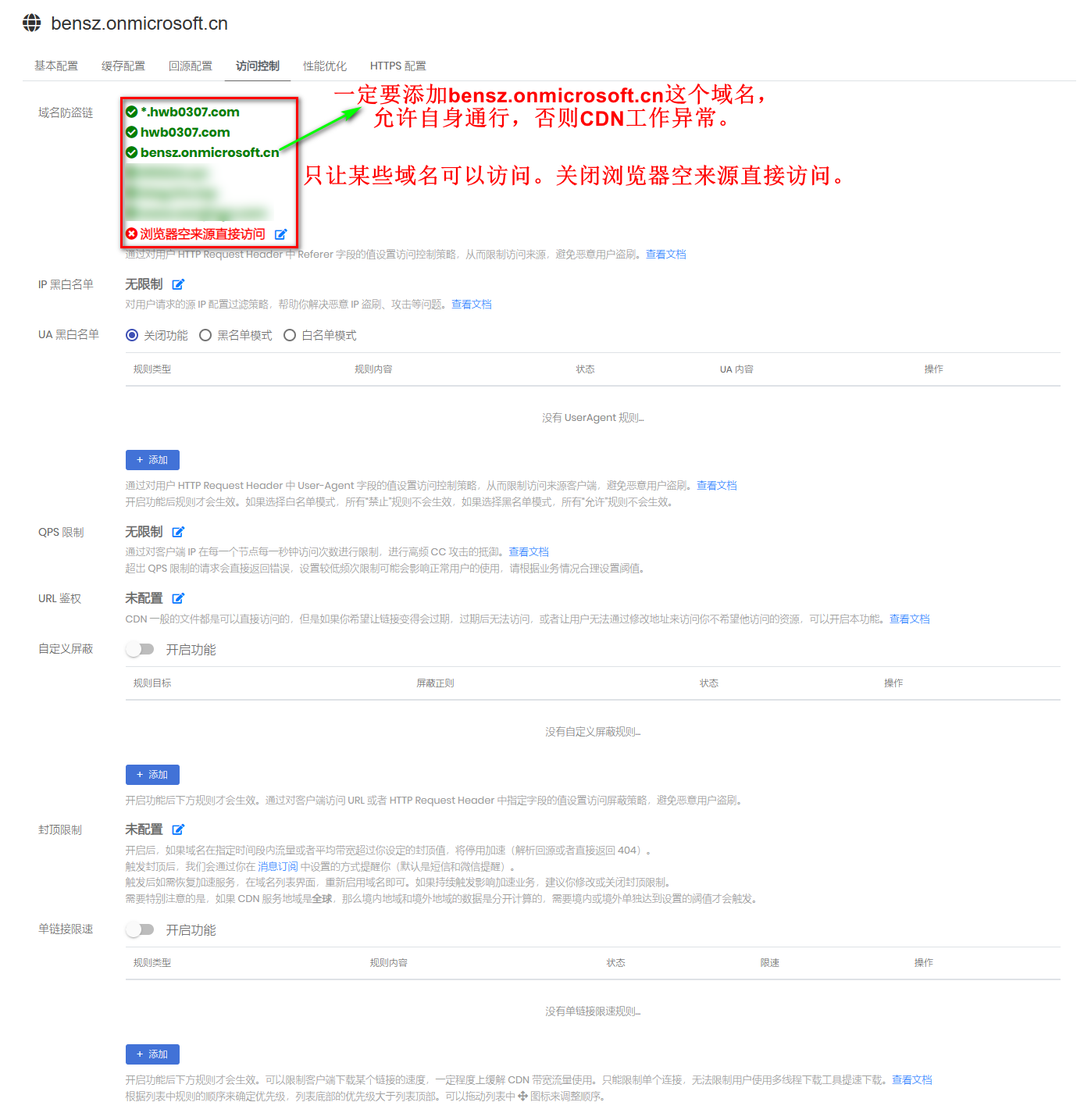
Task: Edit the IP 黑白名单 settings via pencil icon
Action: (x=178, y=284)
